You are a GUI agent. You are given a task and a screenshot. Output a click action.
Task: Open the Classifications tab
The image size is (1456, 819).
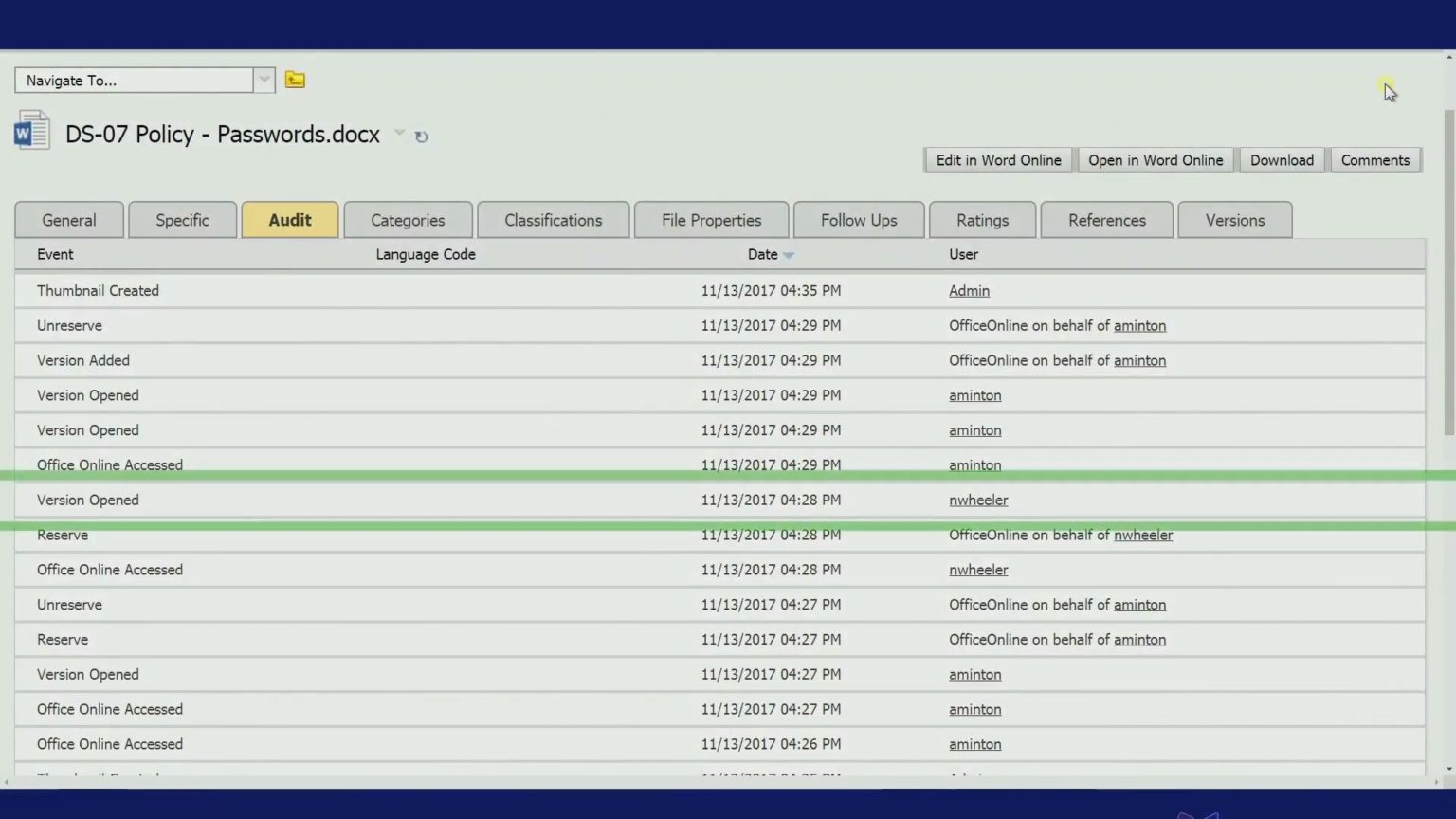tap(553, 220)
